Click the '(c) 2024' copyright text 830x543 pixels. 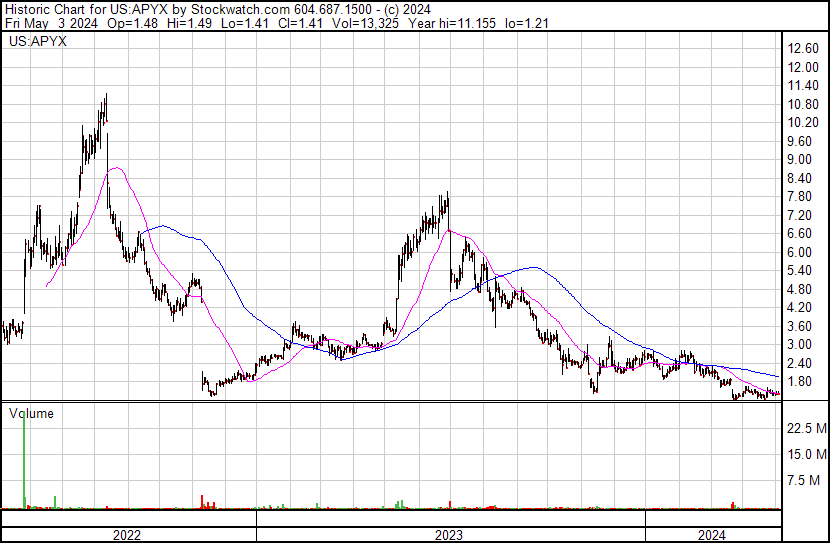click(408, 9)
